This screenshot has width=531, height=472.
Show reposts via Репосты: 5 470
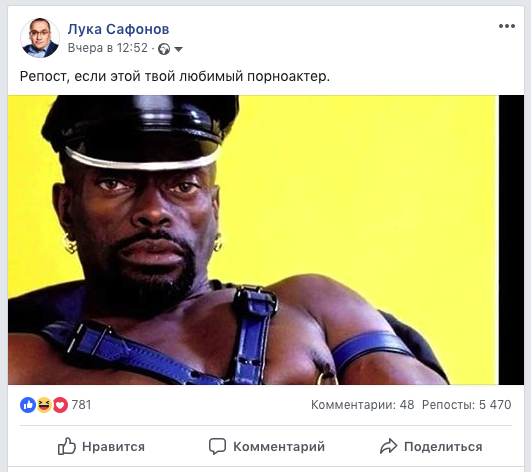(466, 405)
